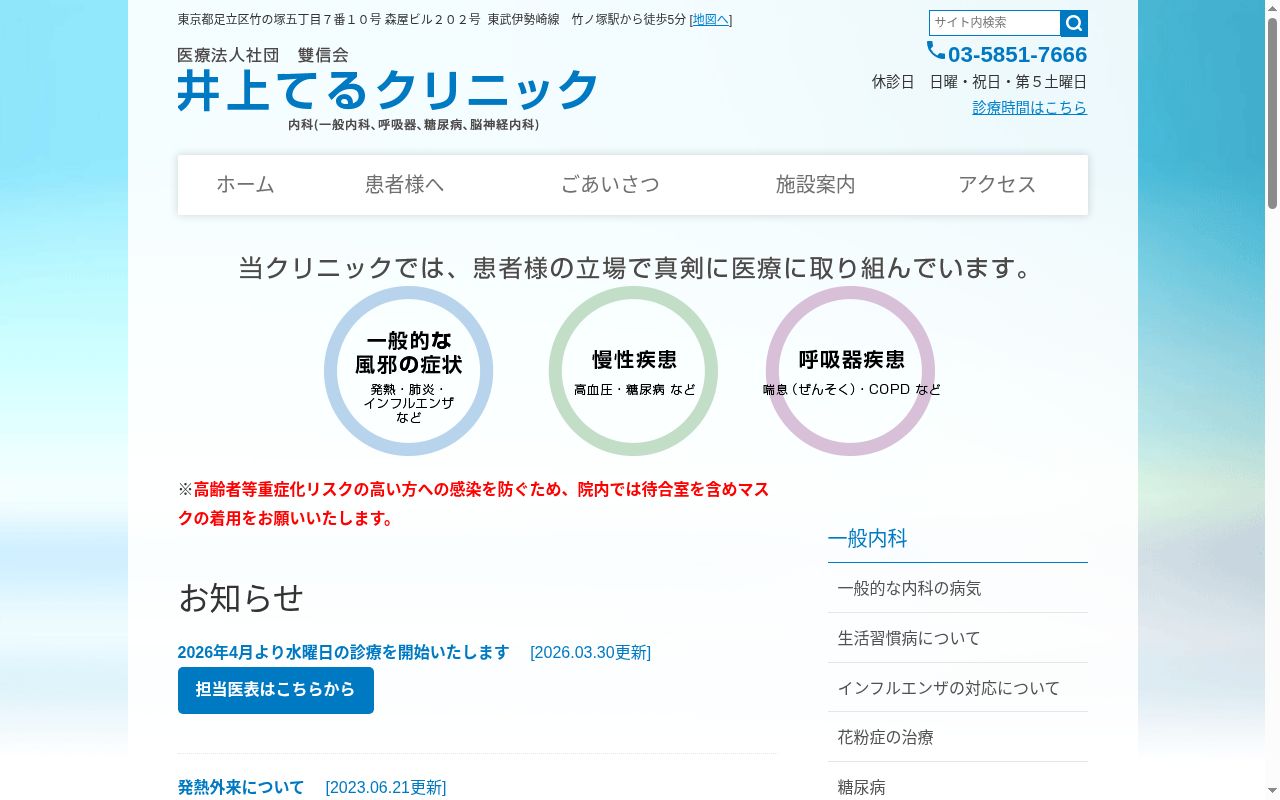Focus the サイト内検索 search field
This screenshot has height=800, width=1280.
[995, 23]
